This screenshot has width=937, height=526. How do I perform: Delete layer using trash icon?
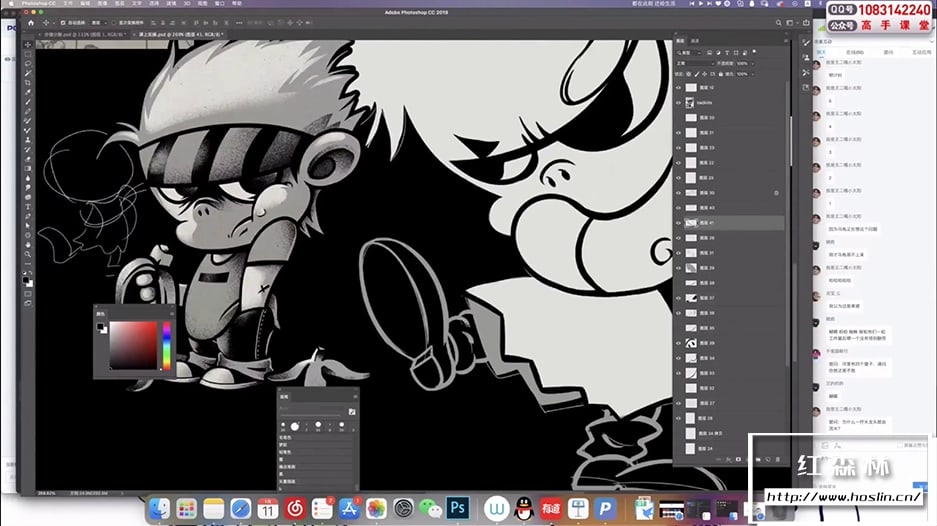[777, 460]
